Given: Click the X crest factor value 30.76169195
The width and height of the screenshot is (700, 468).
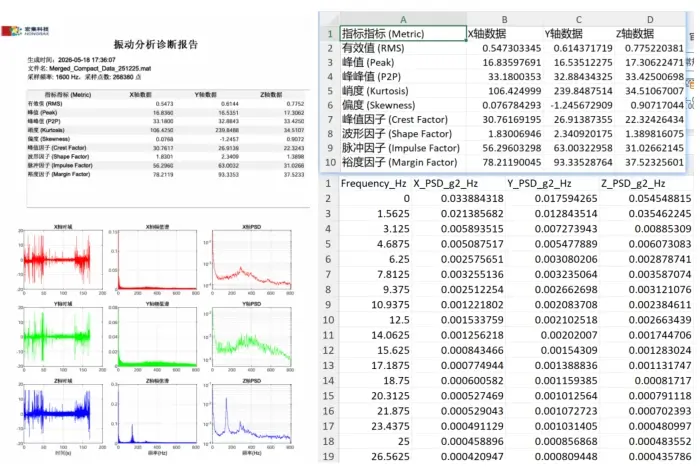Looking at the screenshot, I should pyautogui.click(x=511, y=119).
